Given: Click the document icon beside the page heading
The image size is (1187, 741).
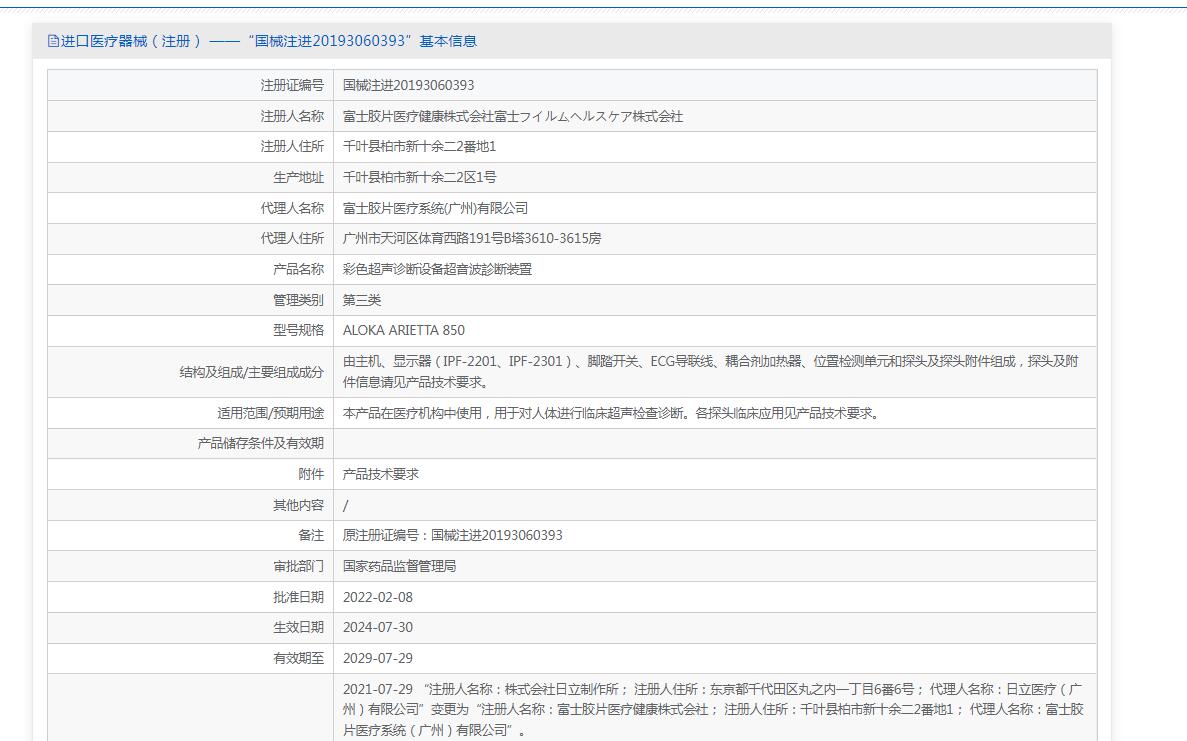Looking at the screenshot, I should pos(53,41).
